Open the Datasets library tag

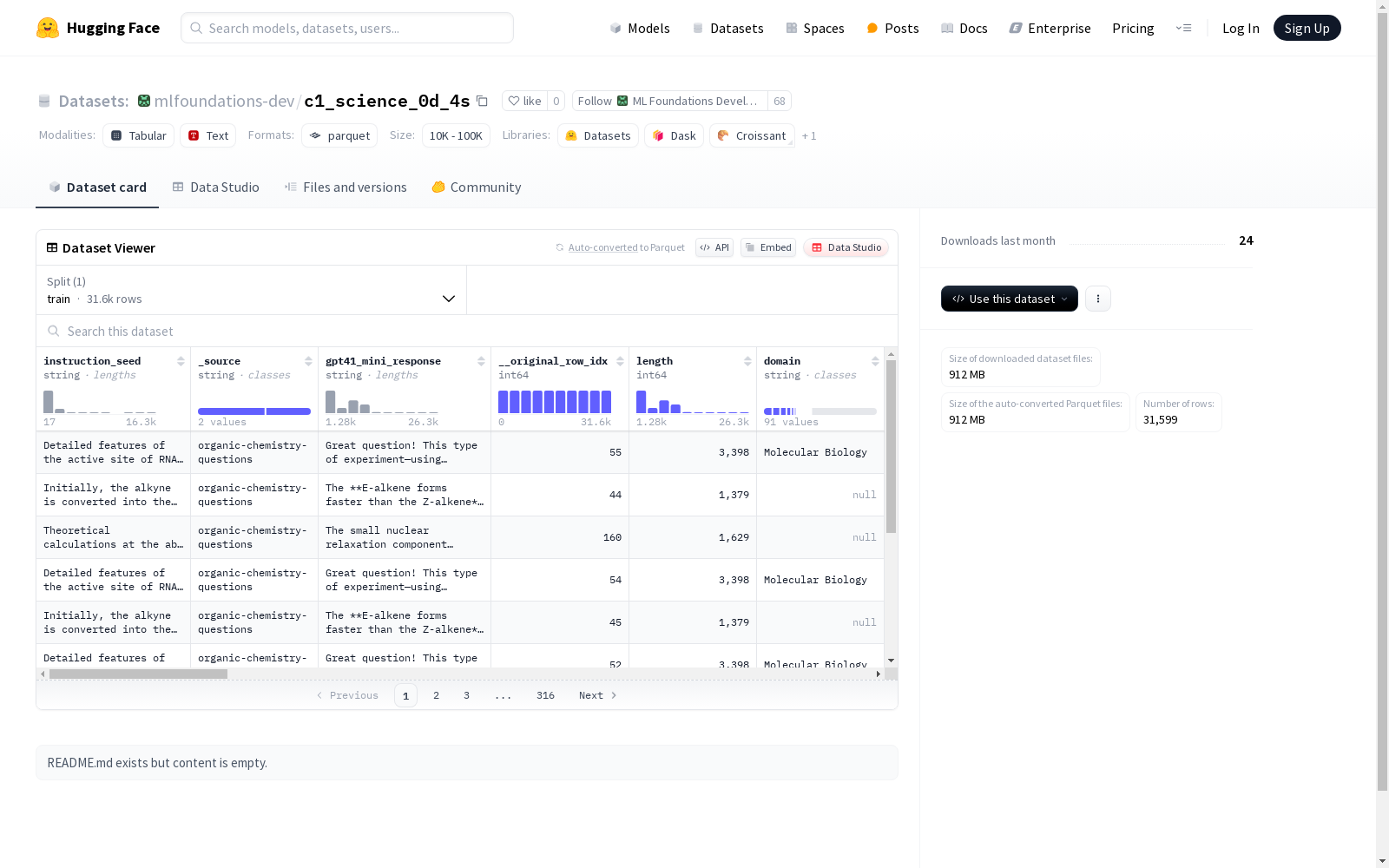tap(598, 135)
